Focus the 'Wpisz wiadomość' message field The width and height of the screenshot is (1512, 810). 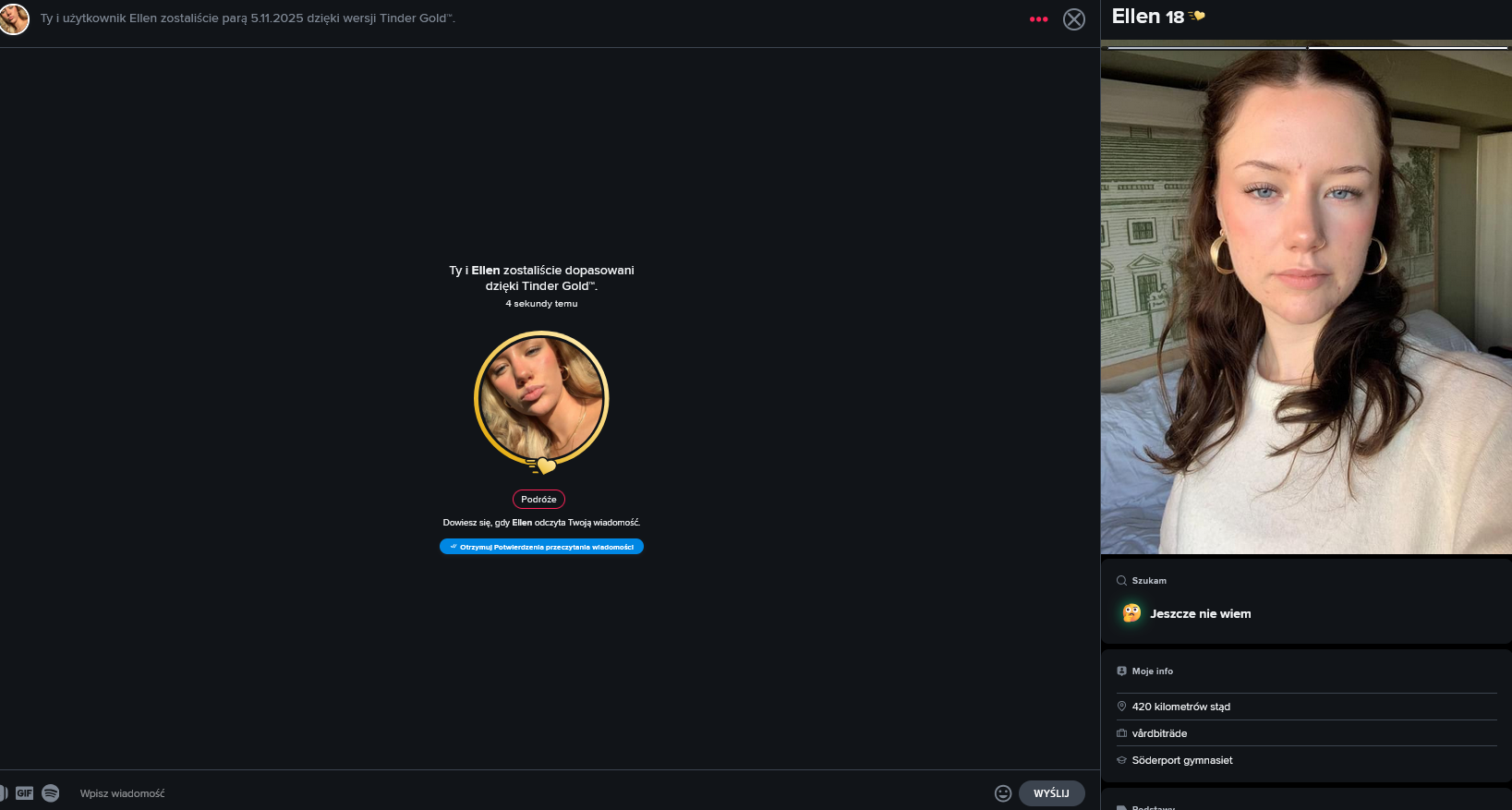[x=531, y=793]
